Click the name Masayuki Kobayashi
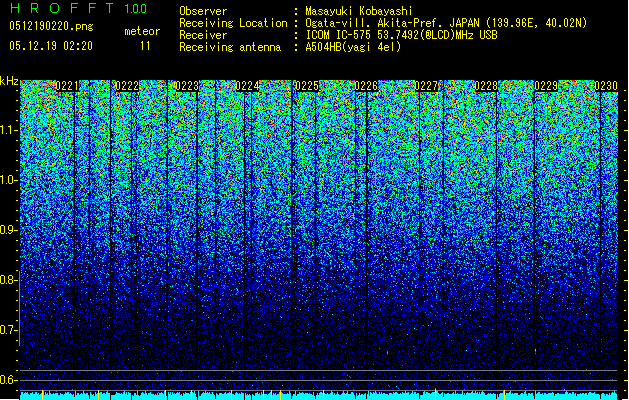The image size is (629, 400). click(x=359, y=11)
